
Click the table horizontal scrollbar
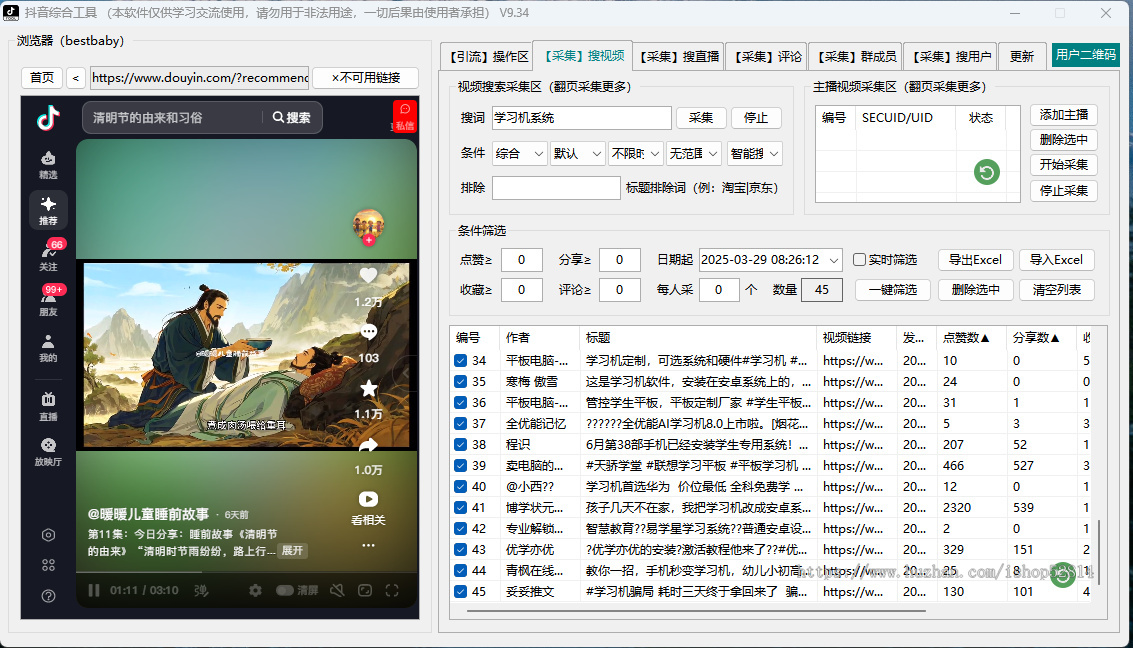pyautogui.click(x=697, y=611)
